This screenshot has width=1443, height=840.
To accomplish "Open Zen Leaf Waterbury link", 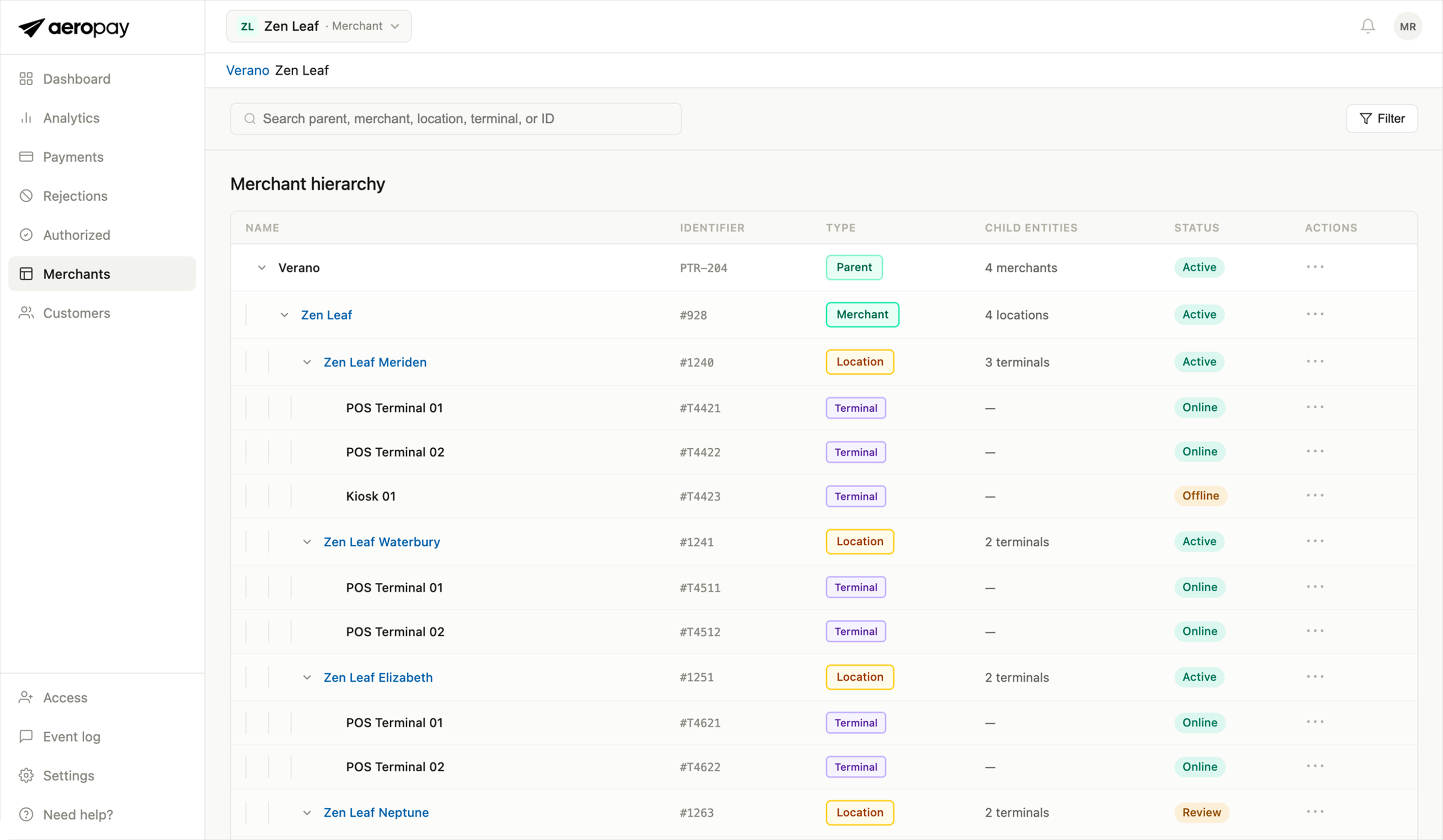I will pyautogui.click(x=382, y=542).
